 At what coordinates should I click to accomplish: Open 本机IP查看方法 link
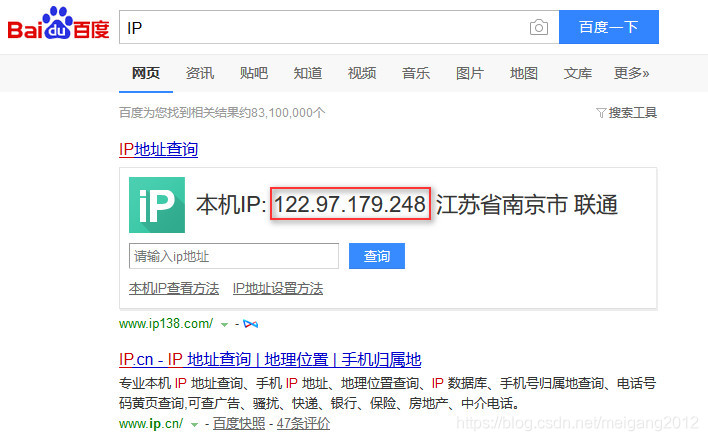click(x=174, y=288)
